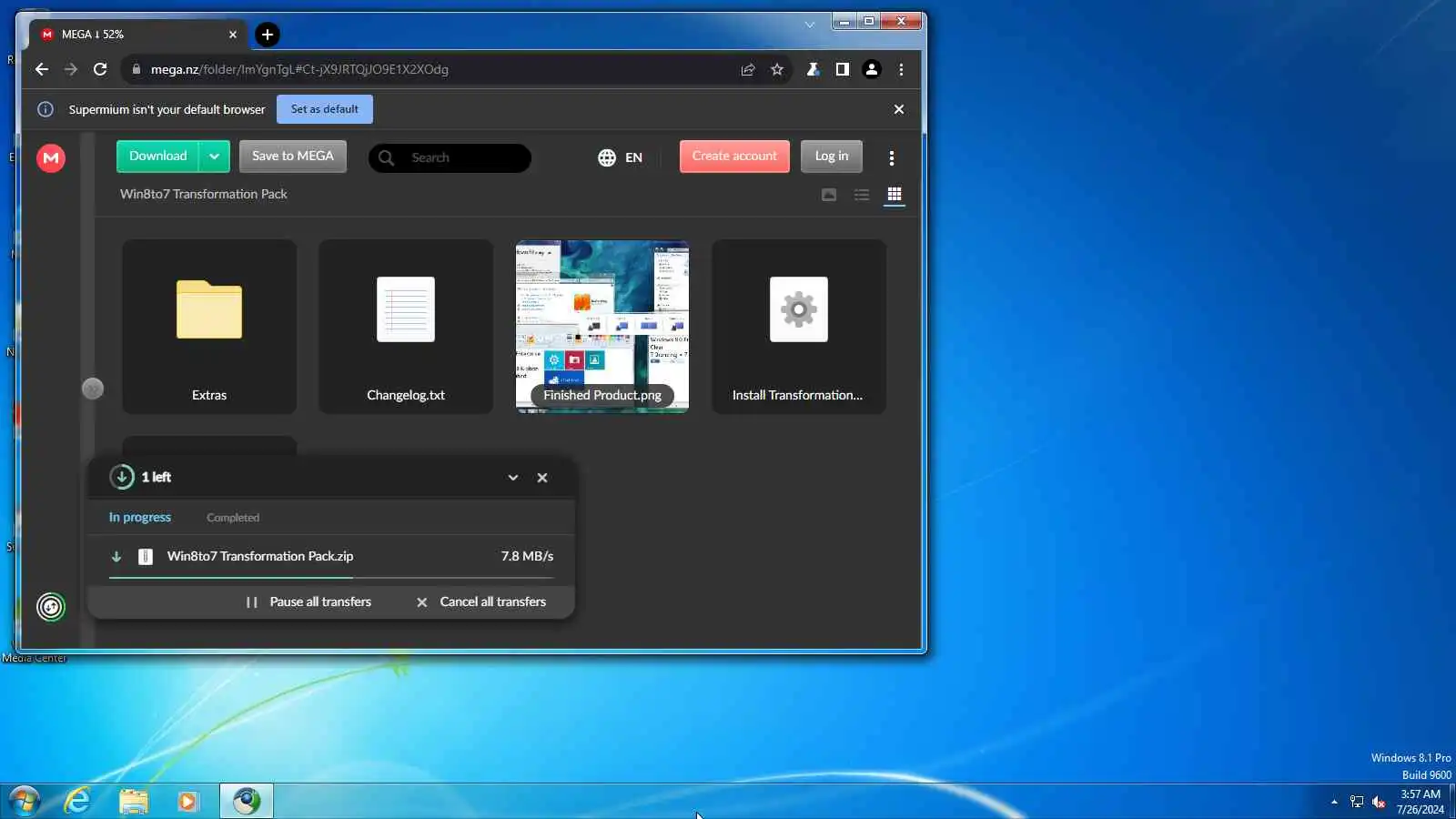1456x819 pixels.
Task: Open the tab search dropdown chevron
Action: pos(810,25)
